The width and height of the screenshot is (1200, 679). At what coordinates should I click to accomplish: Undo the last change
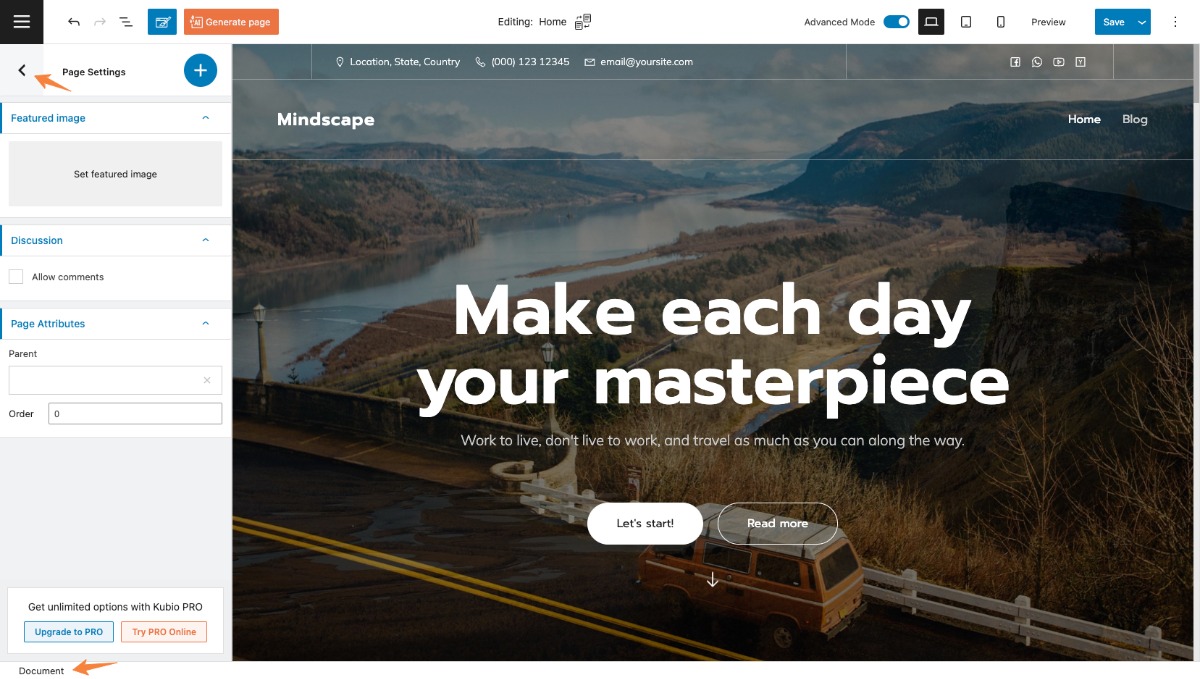(74, 21)
